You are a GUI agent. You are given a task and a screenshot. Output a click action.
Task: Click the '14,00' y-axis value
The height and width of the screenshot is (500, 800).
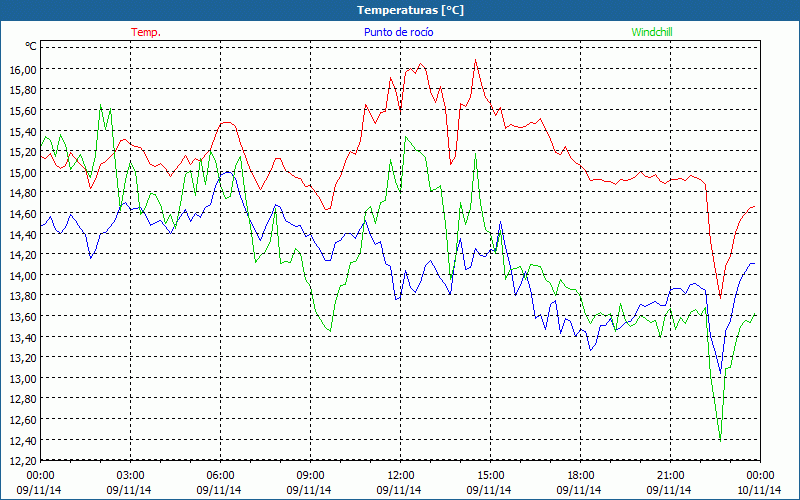click(23, 276)
